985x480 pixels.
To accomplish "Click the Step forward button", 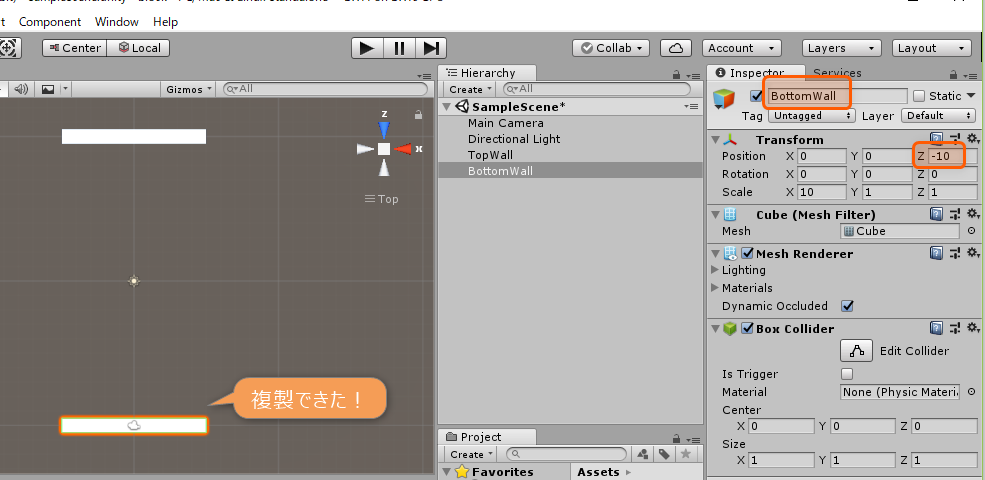I will [x=431, y=48].
